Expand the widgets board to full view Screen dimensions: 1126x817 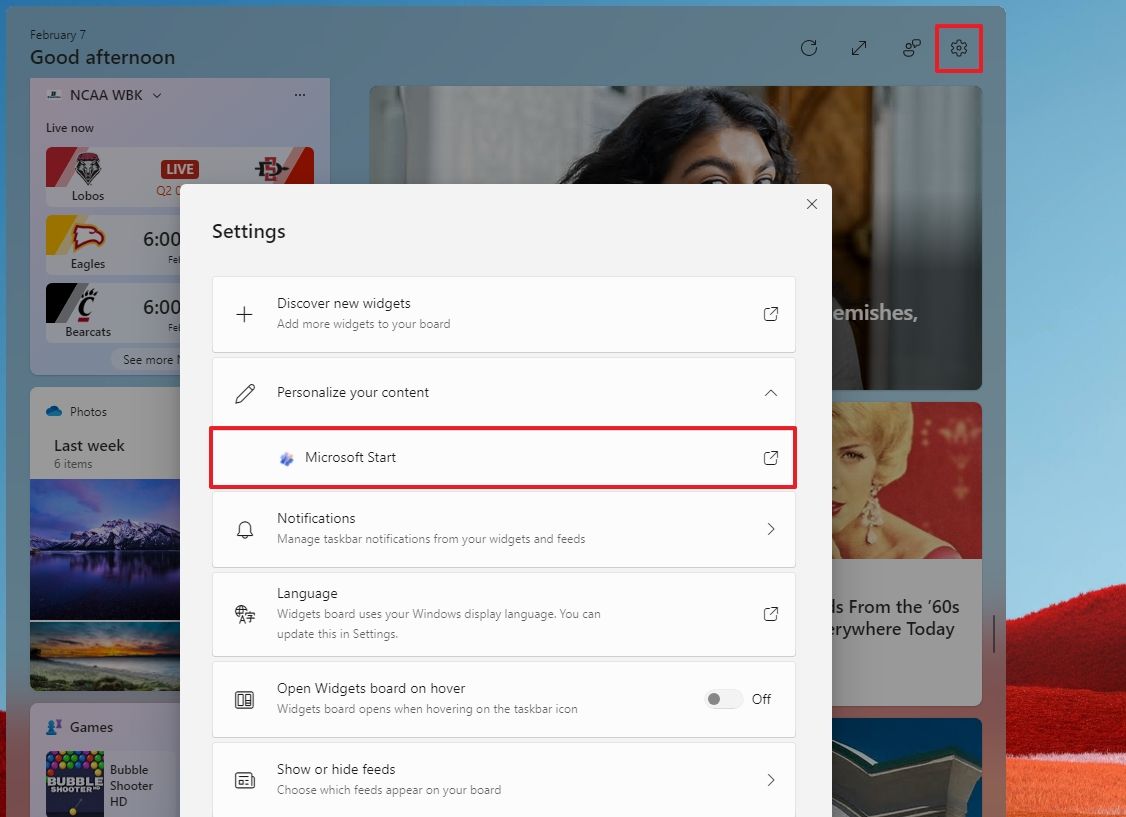pos(859,48)
